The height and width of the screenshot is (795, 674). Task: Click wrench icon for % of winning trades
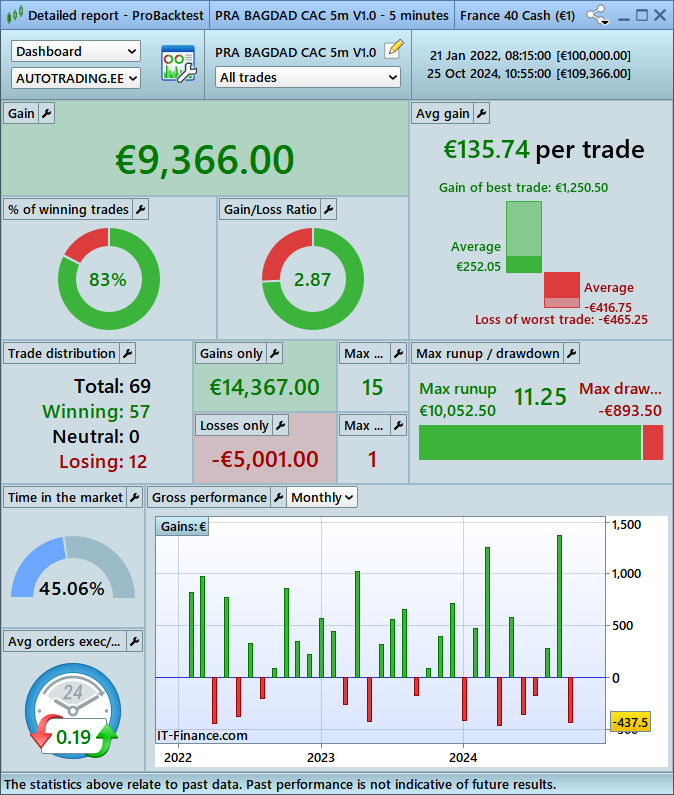(x=140, y=209)
